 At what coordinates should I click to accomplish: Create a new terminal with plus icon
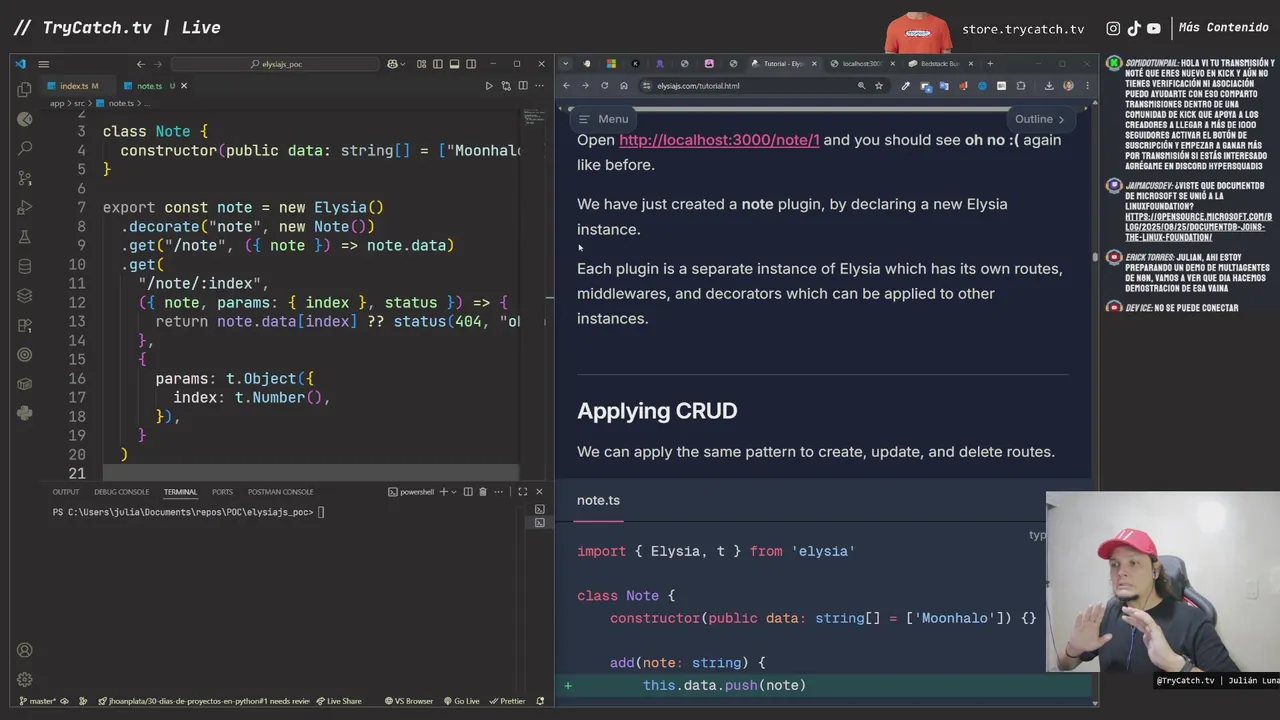pyautogui.click(x=444, y=492)
